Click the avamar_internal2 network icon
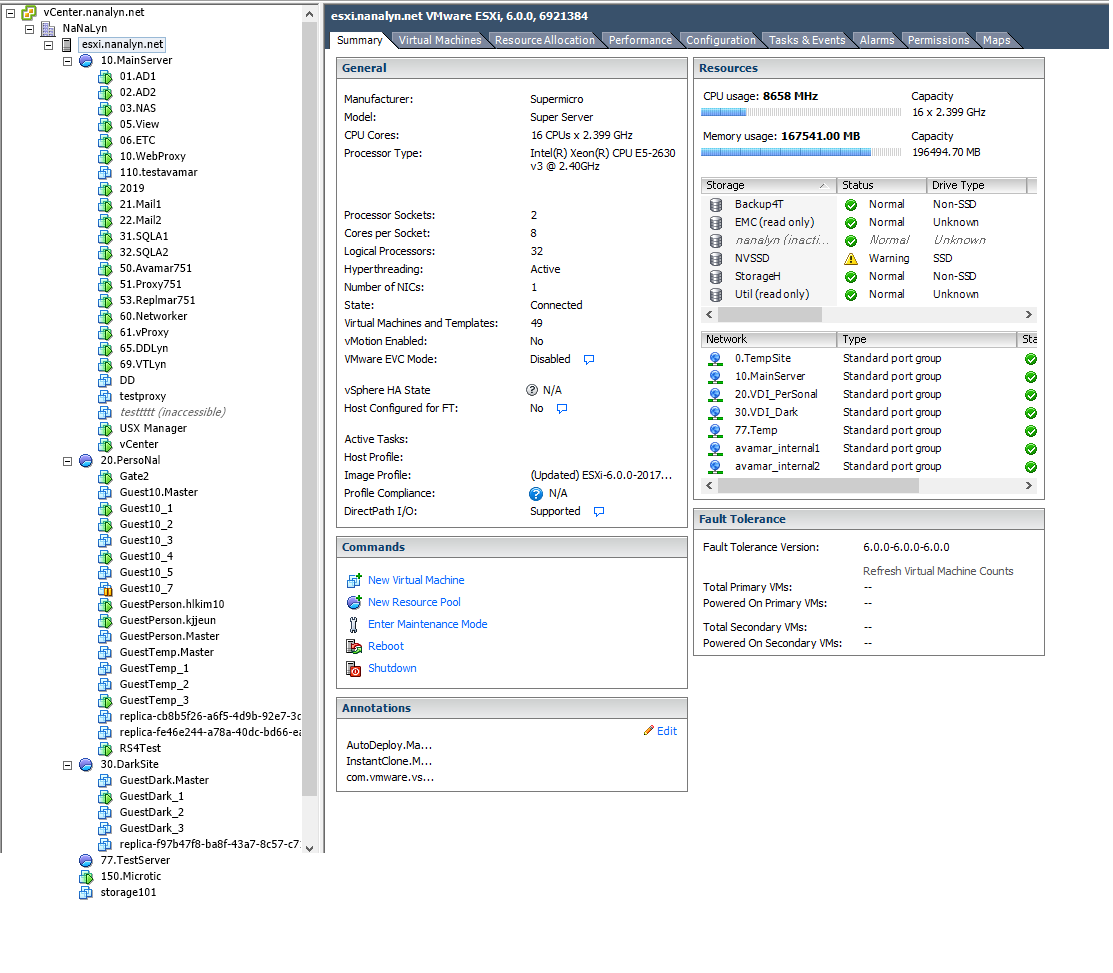 716,467
